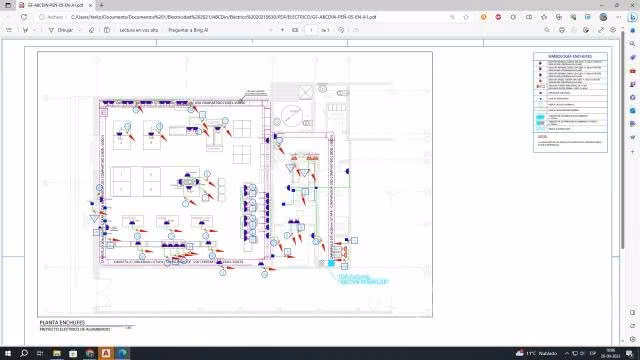Viewport: 640px width, 360px height.
Task: Reload the page
Action: coord(24,17)
